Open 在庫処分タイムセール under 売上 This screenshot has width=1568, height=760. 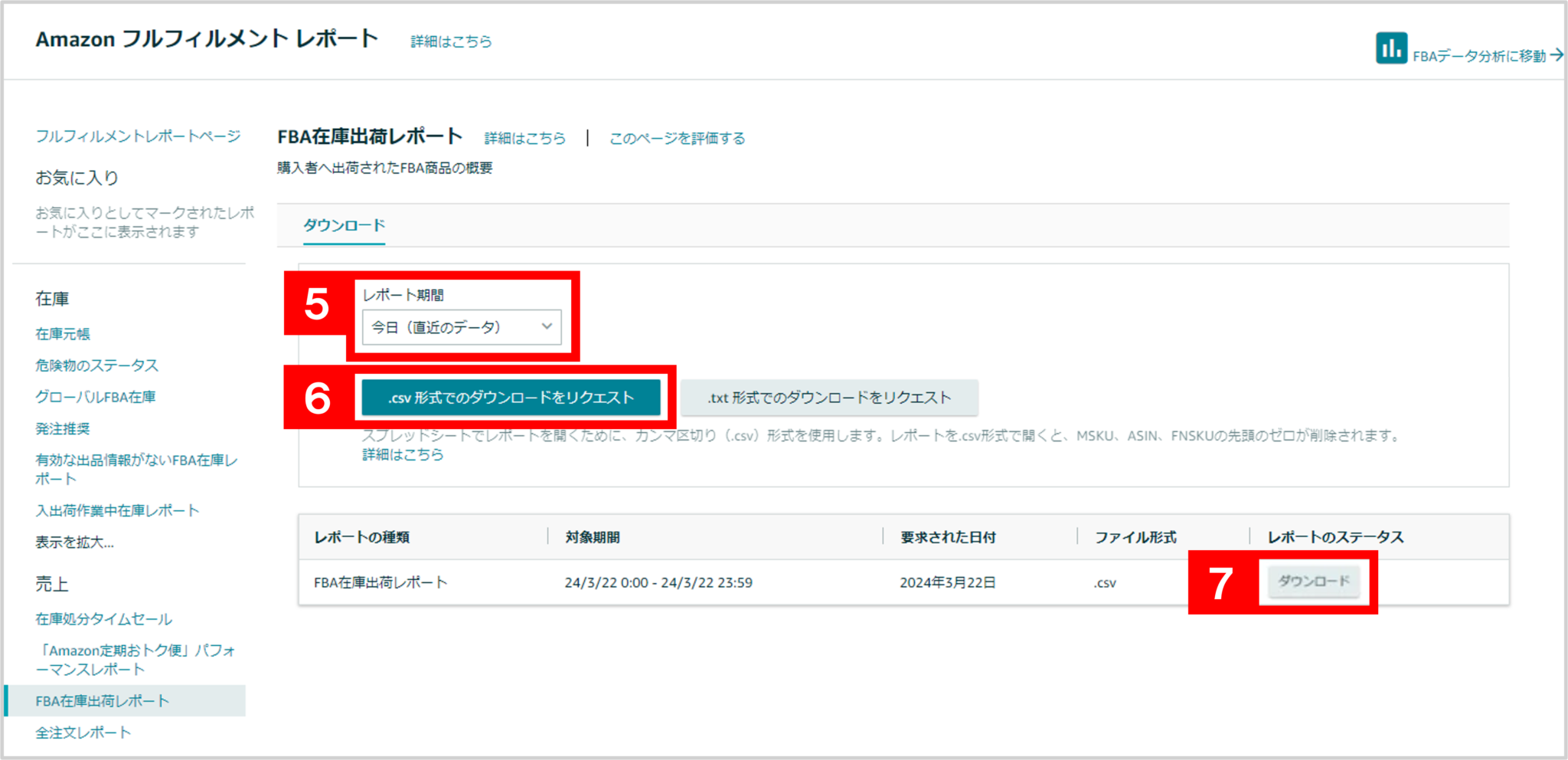[x=103, y=619]
